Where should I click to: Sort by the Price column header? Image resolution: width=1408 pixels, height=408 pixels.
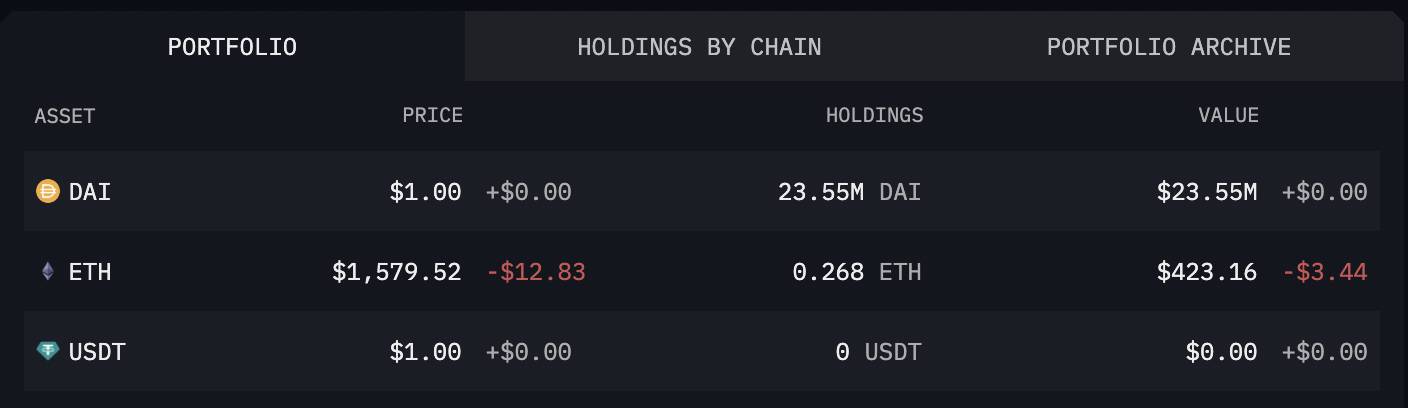433,115
